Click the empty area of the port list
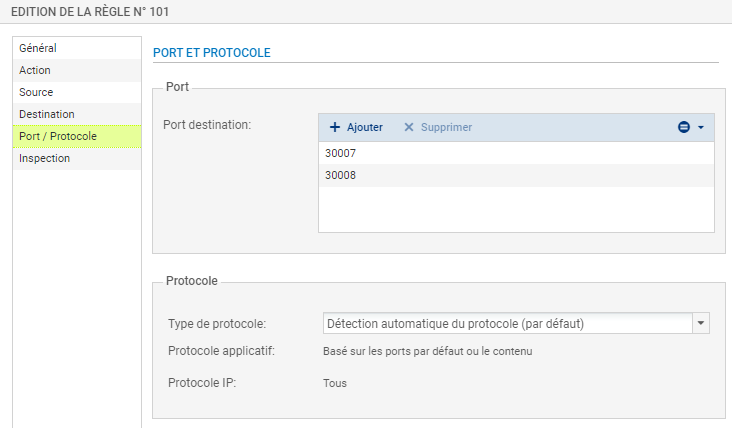This screenshot has height=428, width=732. tap(516, 209)
